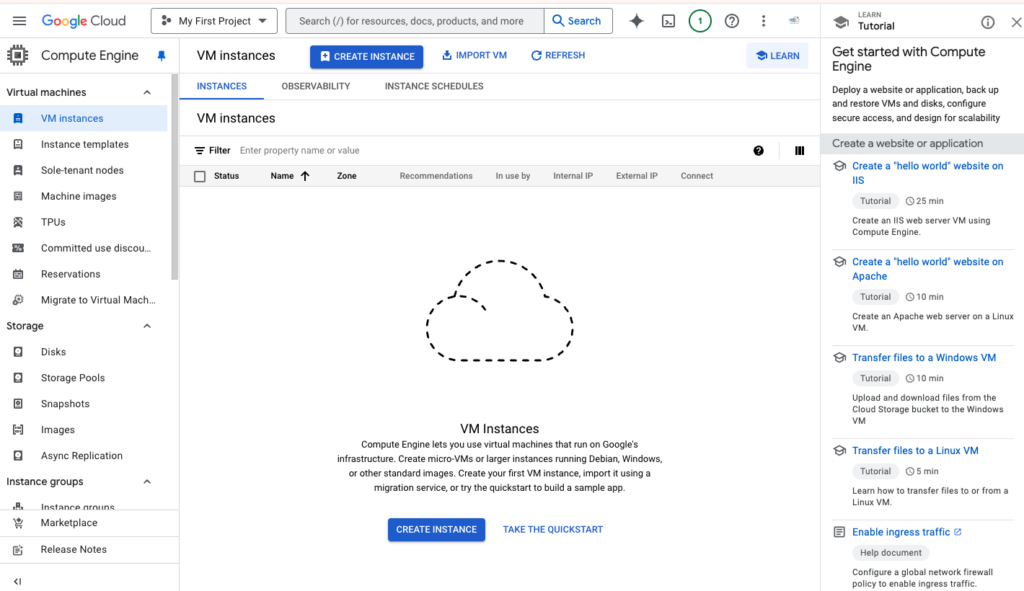The height and width of the screenshot is (591, 1024).
Task: Open Async Replication in sidebar
Action: [84, 456]
